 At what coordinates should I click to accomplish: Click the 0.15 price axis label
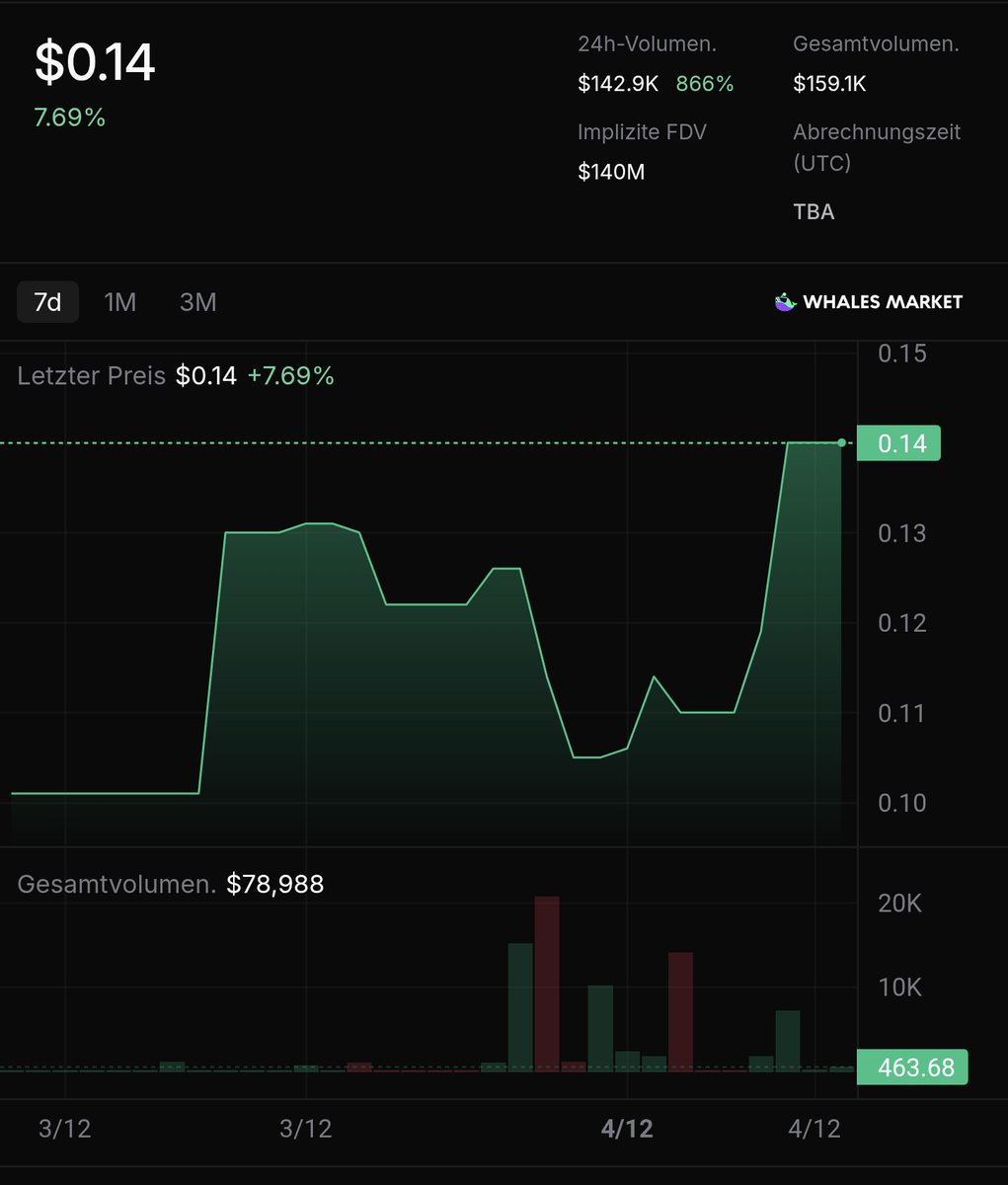[x=902, y=354]
